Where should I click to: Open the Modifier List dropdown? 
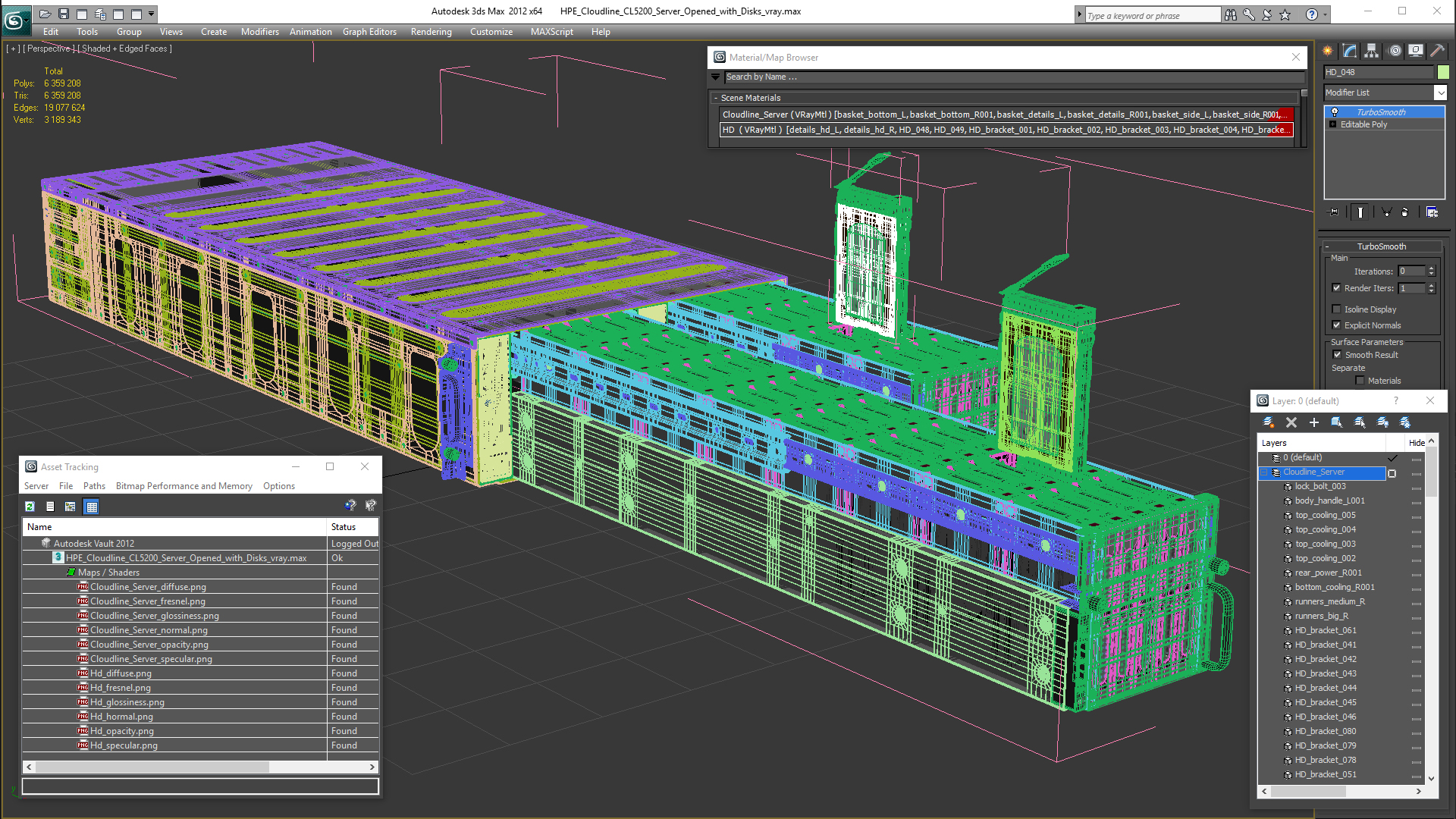click(x=1440, y=93)
